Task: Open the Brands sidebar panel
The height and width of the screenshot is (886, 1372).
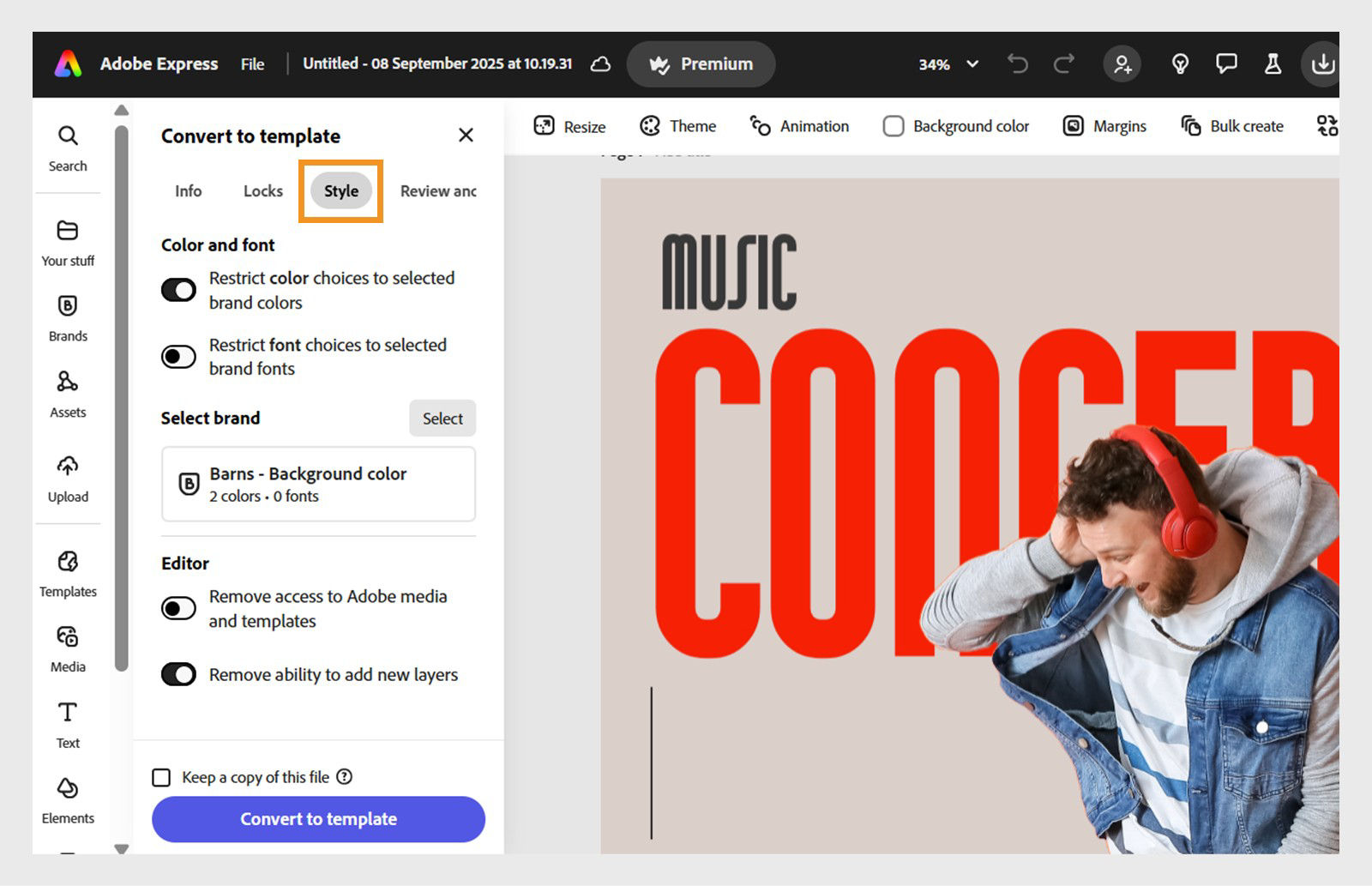Action: tap(68, 318)
